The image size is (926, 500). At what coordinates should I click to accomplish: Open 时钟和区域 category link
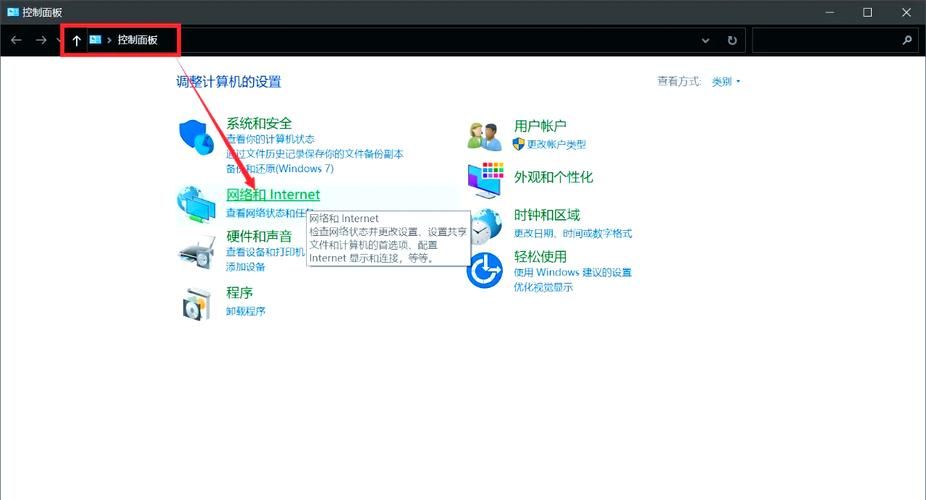click(x=547, y=215)
